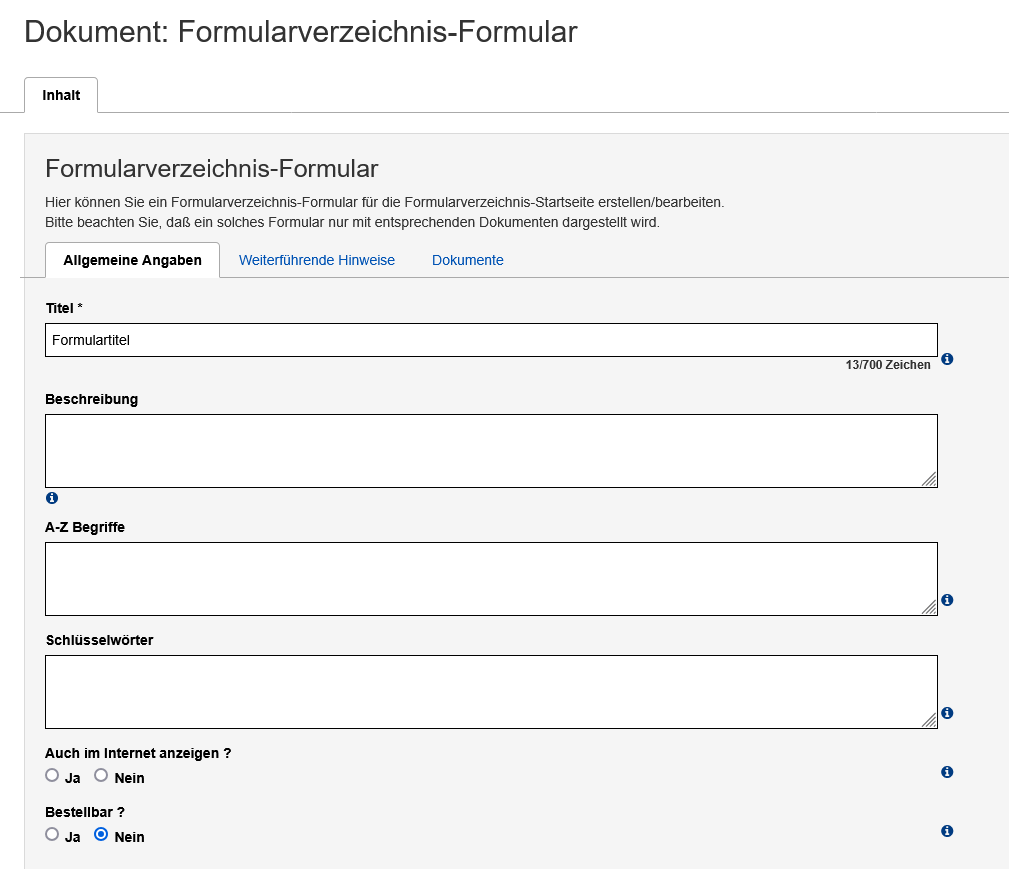Open the Schlüsselwörter info icon
Viewport: 1009px width, 869px height.
946,713
